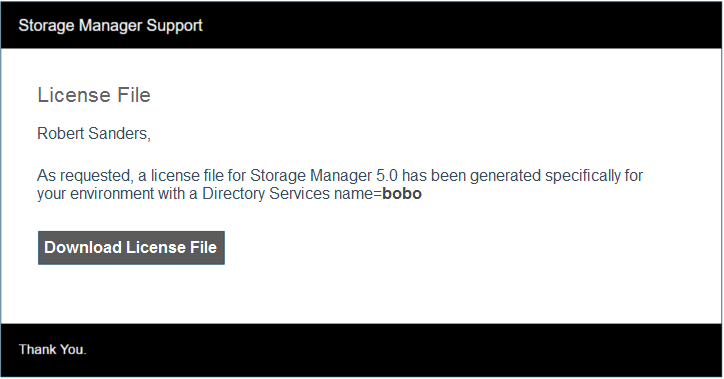Select the Robert Sanders greeting line
The image size is (724, 379).
coord(94,133)
